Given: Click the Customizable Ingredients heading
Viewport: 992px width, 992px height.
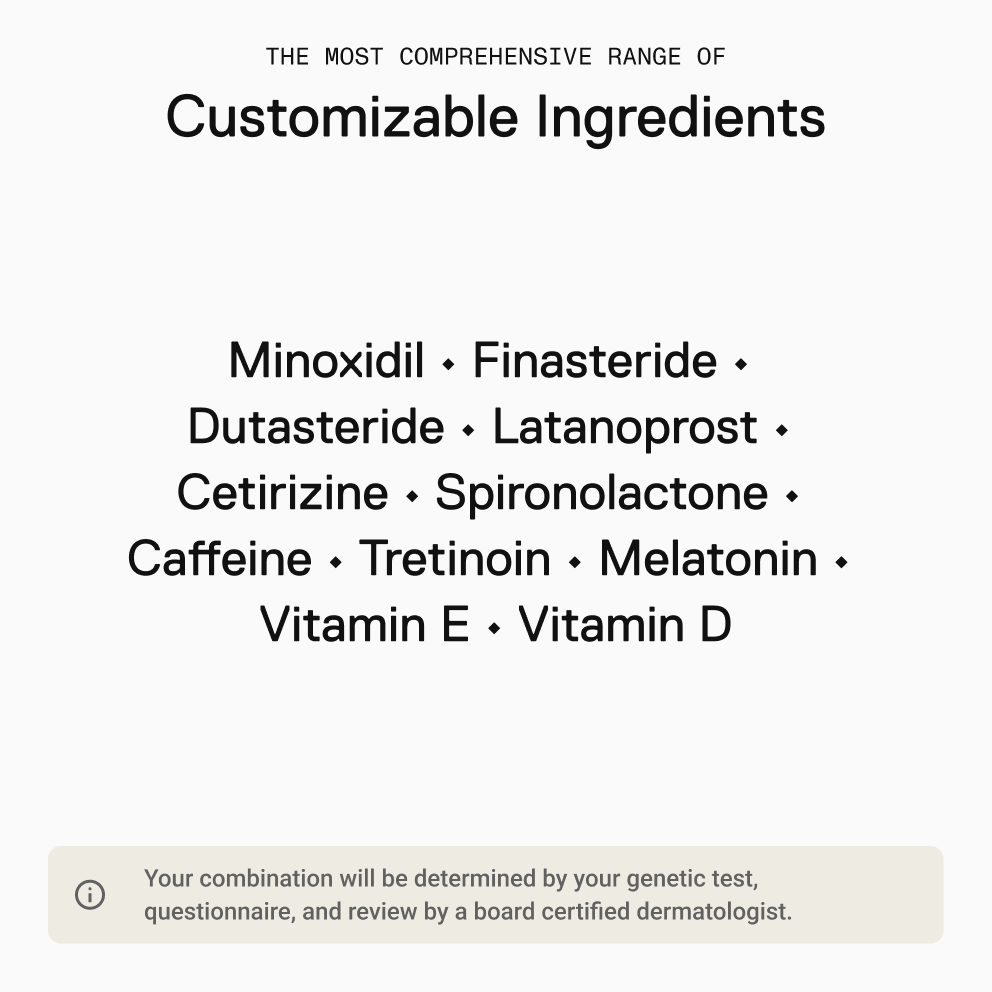Looking at the screenshot, I should [495, 118].
